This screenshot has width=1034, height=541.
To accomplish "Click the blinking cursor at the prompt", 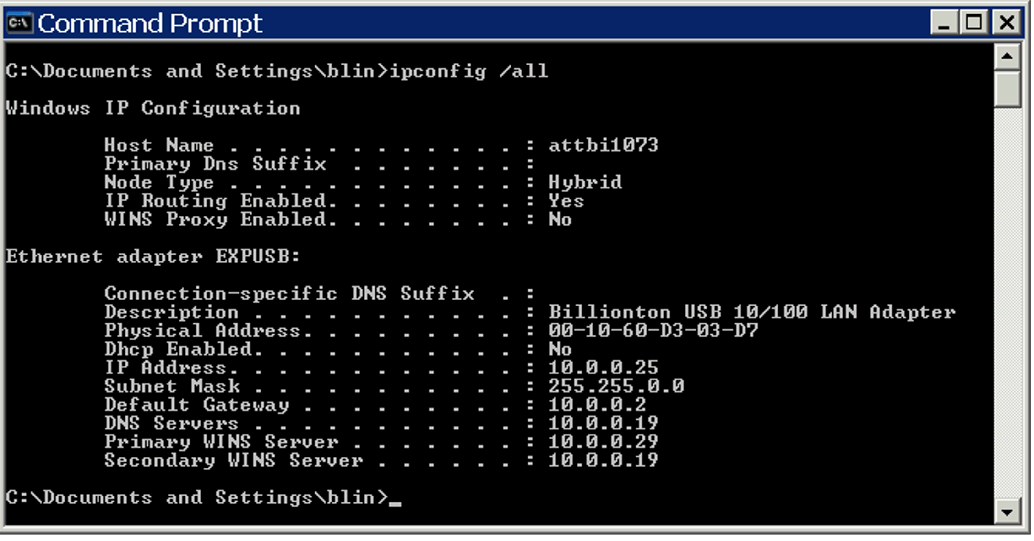I will click(395, 504).
